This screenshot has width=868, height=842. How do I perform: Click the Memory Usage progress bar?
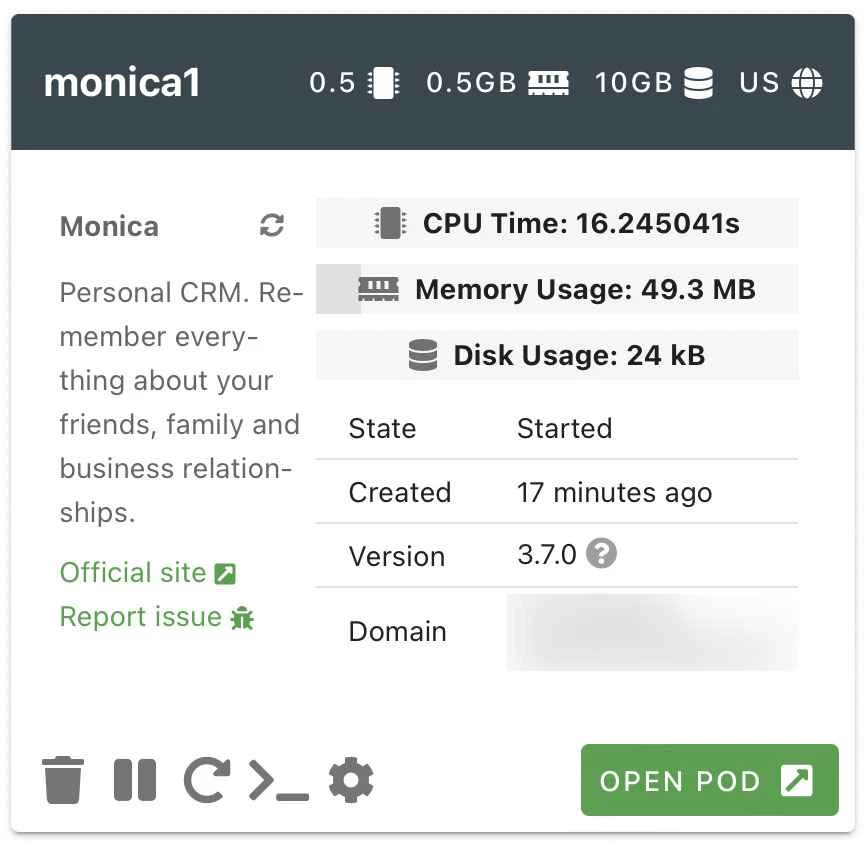(557, 290)
